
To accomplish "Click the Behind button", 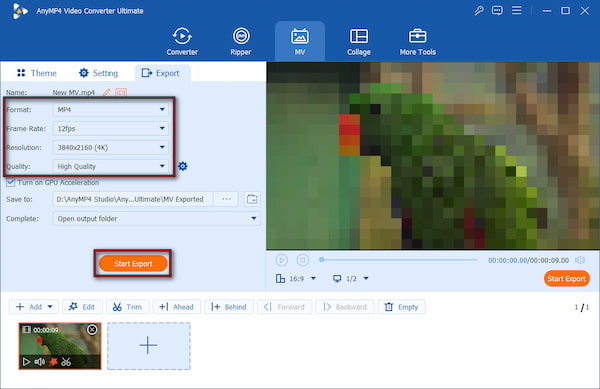I will coord(229,307).
